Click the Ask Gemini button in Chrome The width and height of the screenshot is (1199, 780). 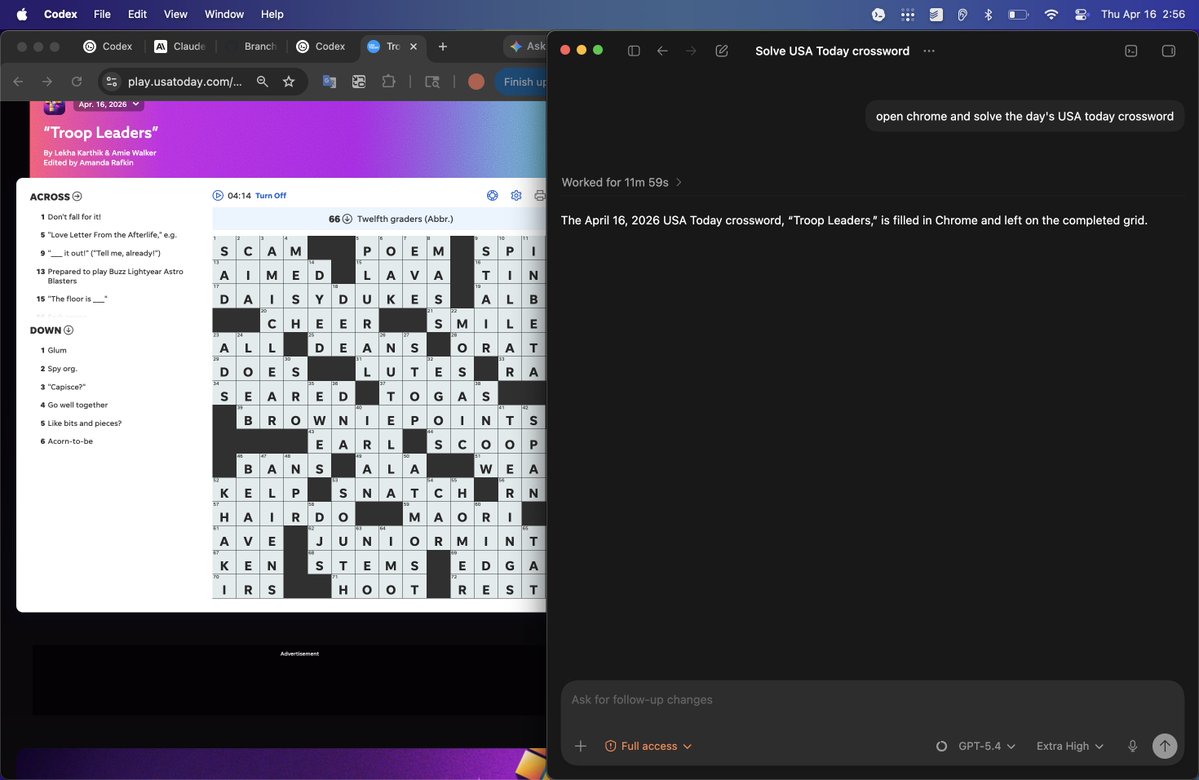click(526, 47)
